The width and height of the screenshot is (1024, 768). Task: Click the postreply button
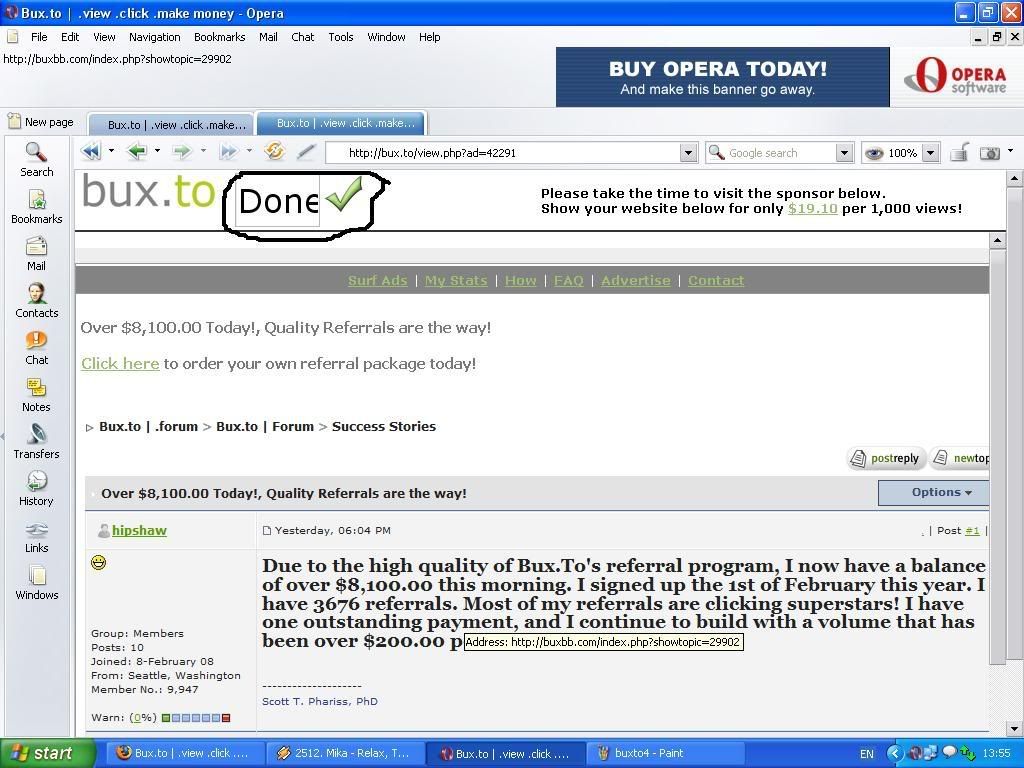point(886,458)
